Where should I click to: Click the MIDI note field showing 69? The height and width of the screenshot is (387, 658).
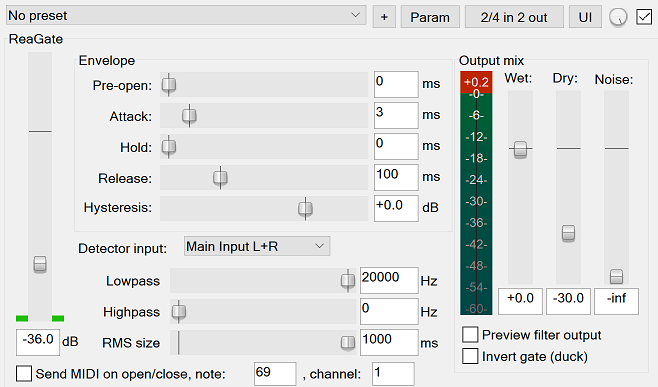coord(275,374)
